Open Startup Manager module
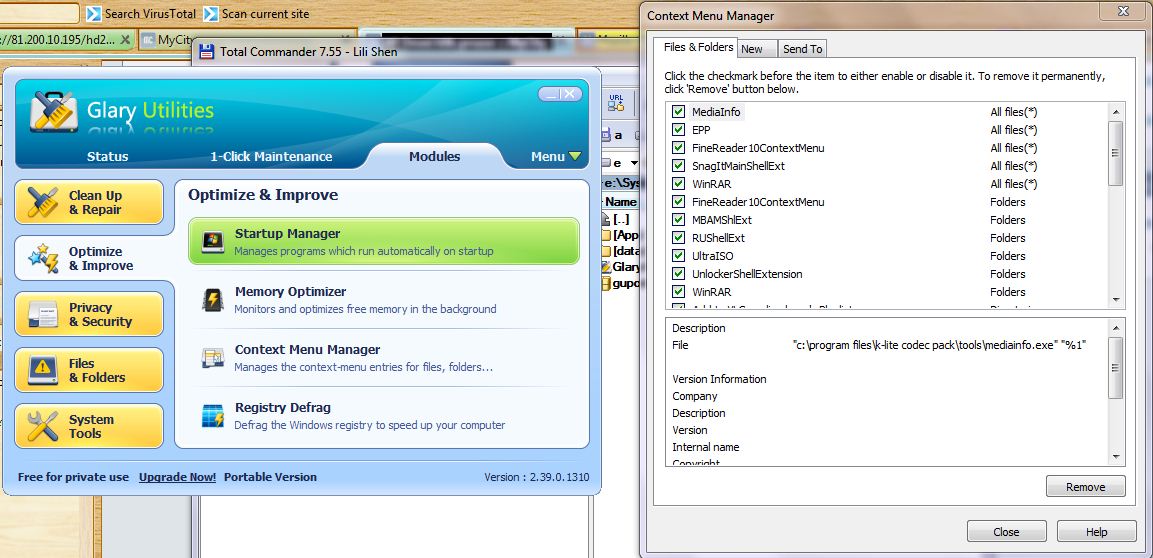1153x558 pixels. (384, 241)
